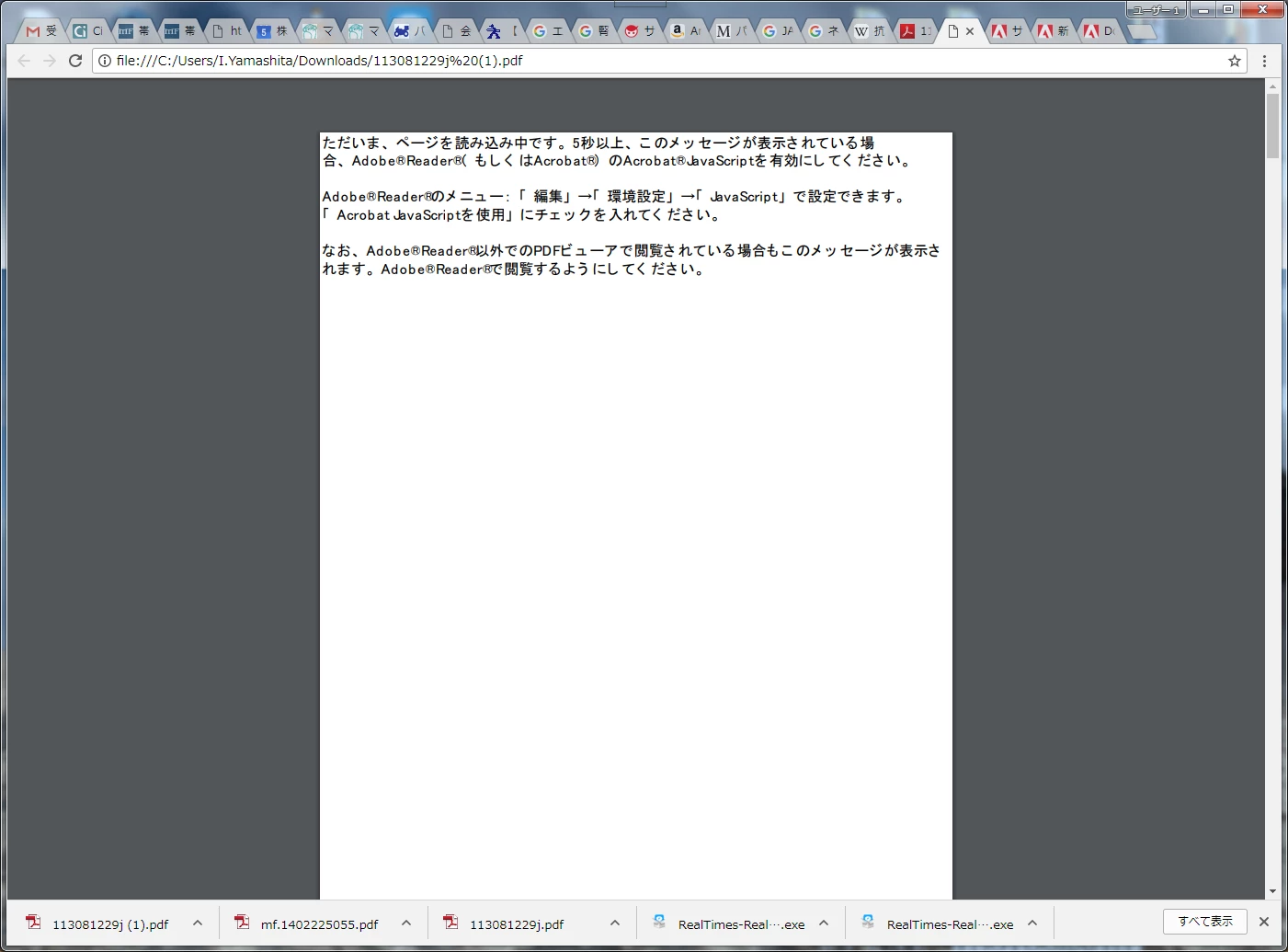The image size is (1288, 952).
Task: Click the ユーザー1 profile button
Action: click(1156, 9)
